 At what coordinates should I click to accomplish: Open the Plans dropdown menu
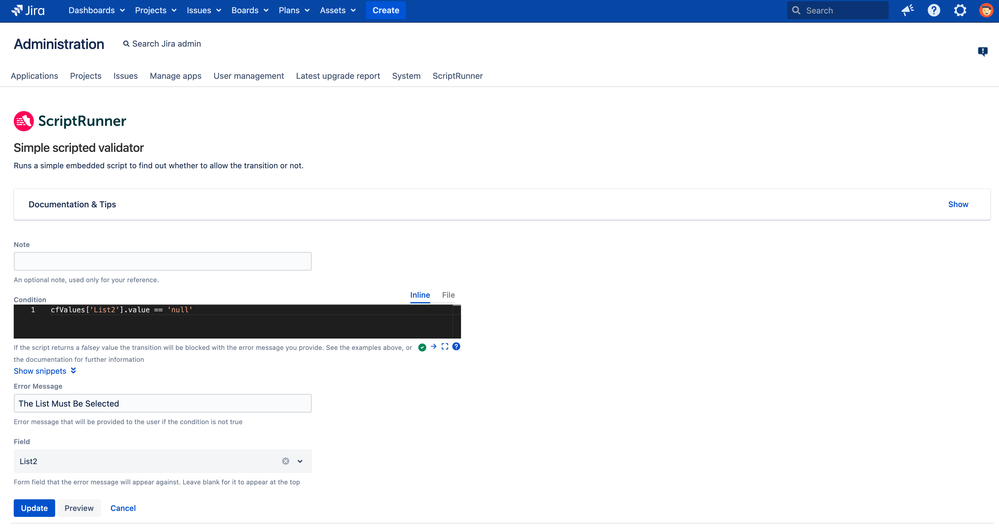(x=294, y=10)
